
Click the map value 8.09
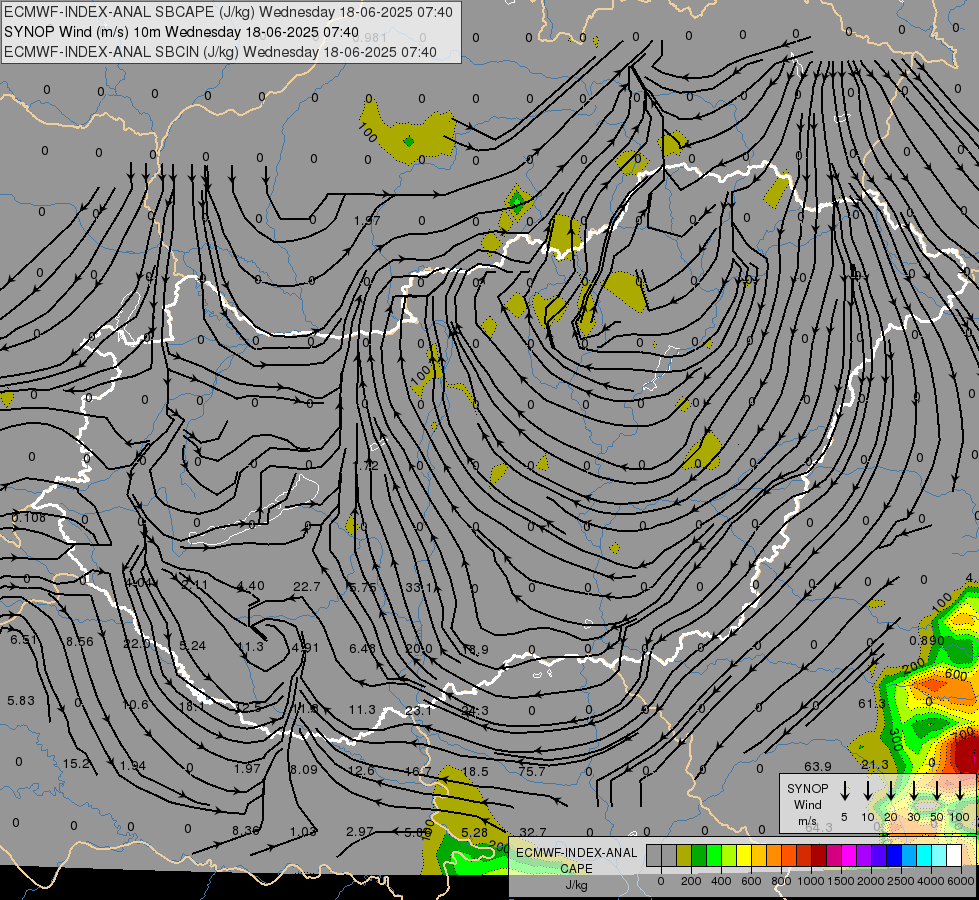point(303,769)
